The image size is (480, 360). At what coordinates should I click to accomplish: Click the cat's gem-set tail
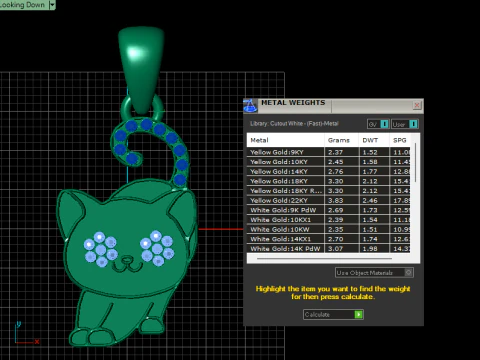[x=172, y=138]
